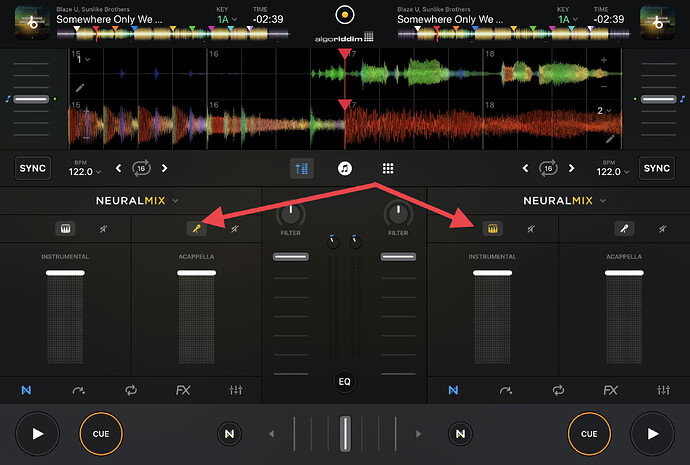
Task: Switch to the grid pads view
Action: click(388, 168)
